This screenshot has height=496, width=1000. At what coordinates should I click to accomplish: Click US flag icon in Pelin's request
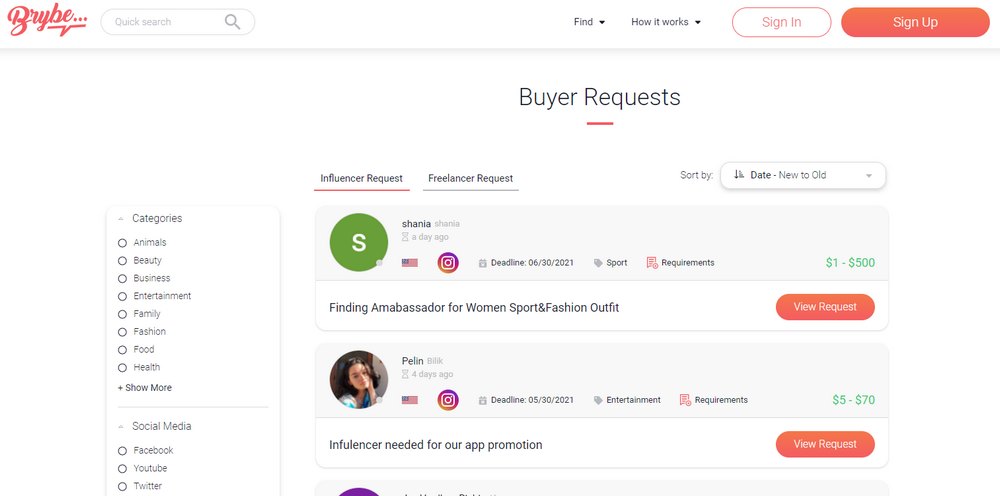click(409, 400)
